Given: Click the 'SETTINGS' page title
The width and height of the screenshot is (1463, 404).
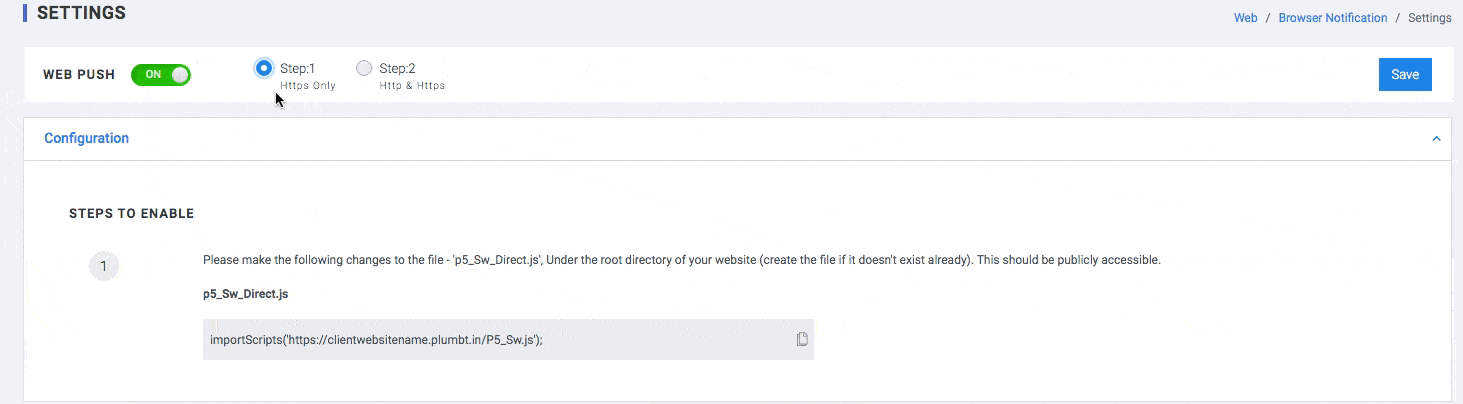Looking at the screenshot, I should point(82,13).
